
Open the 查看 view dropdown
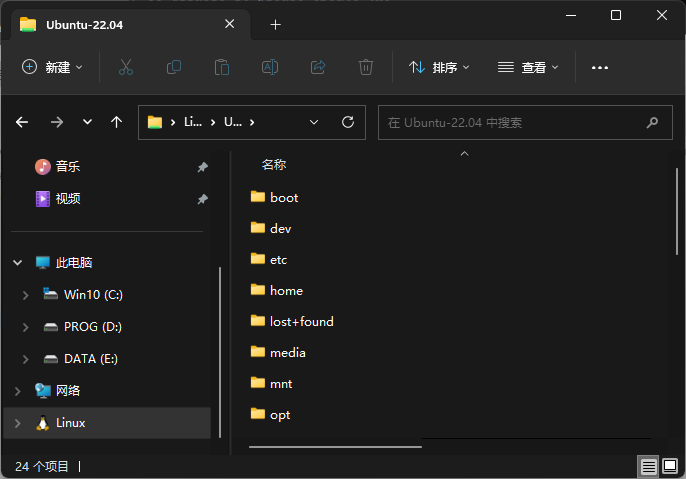[528, 67]
